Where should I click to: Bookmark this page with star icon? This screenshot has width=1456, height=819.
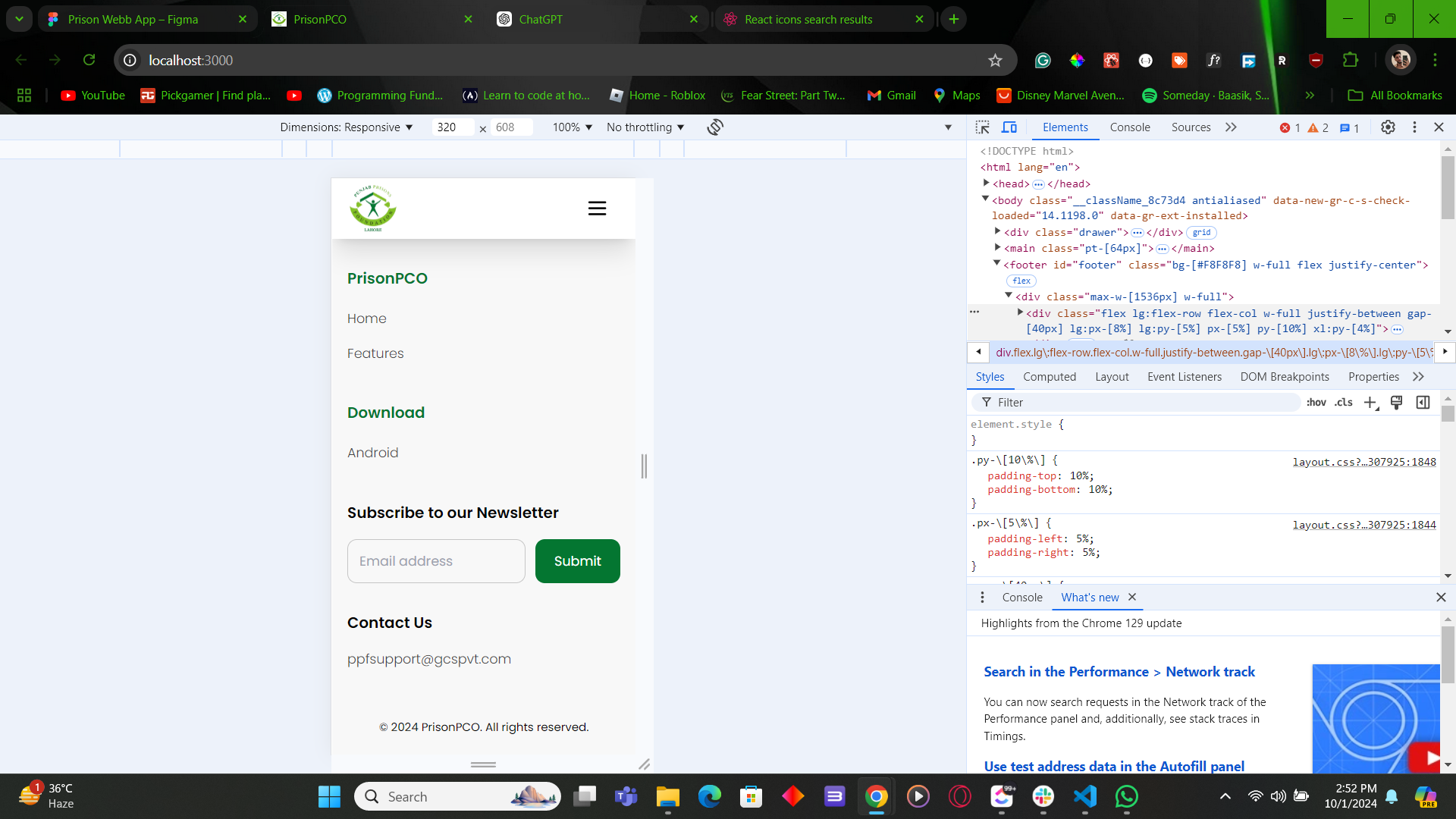click(995, 60)
